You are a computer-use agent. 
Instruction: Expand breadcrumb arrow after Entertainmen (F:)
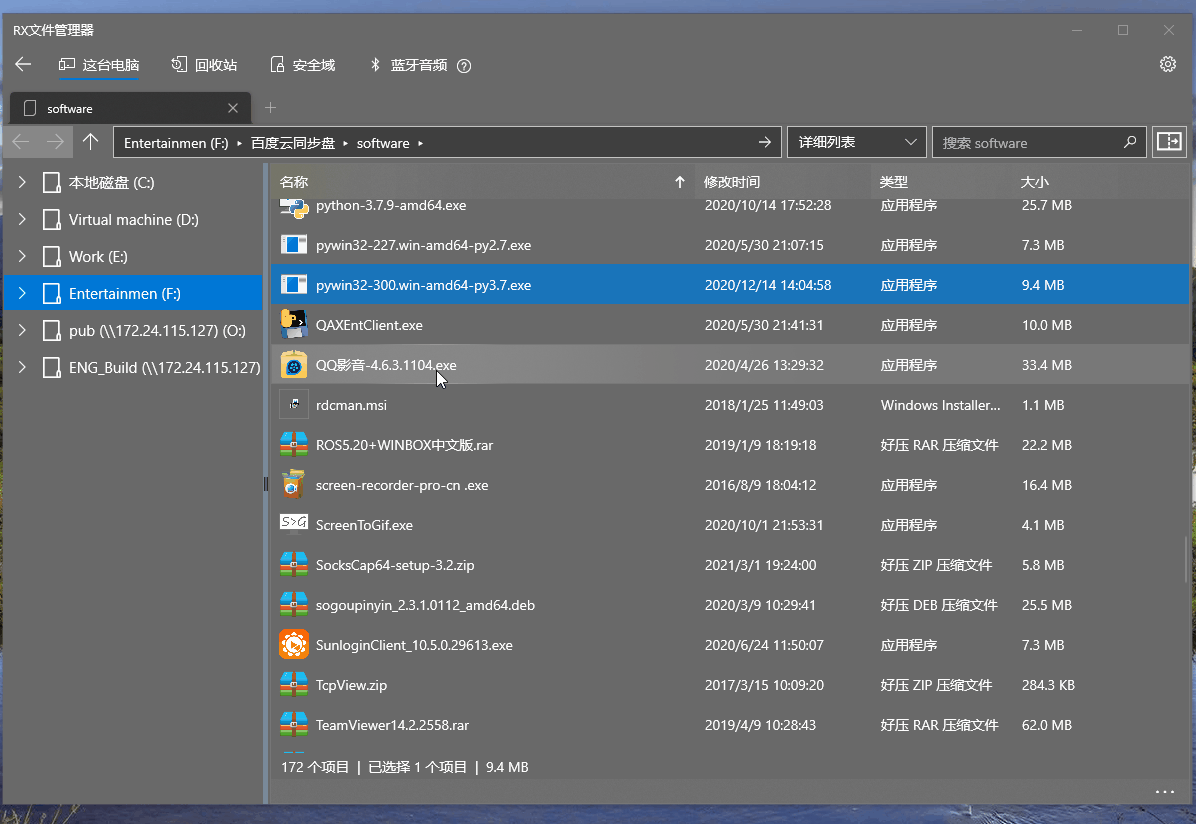[240, 143]
